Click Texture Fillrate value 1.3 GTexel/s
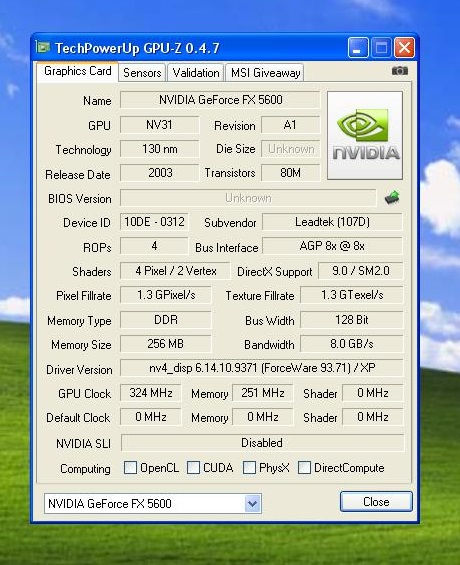 (352, 295)
